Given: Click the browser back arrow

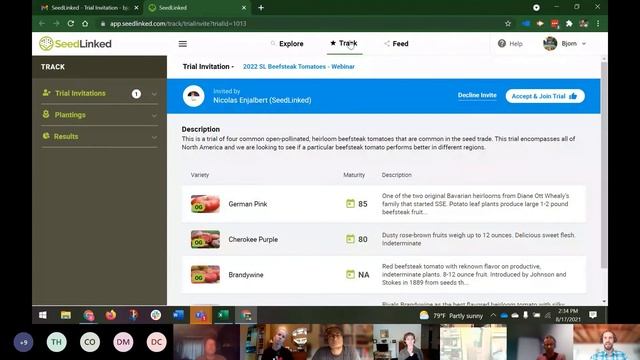Looking at the screenshot, I should coord(42,24).
